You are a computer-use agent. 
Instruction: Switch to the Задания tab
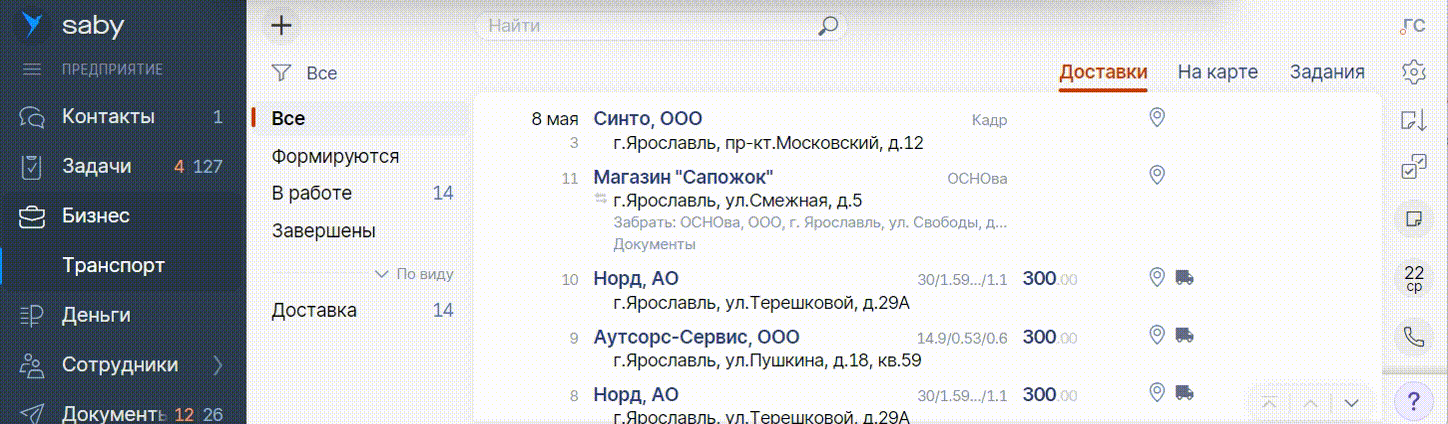click(1327, 72)
